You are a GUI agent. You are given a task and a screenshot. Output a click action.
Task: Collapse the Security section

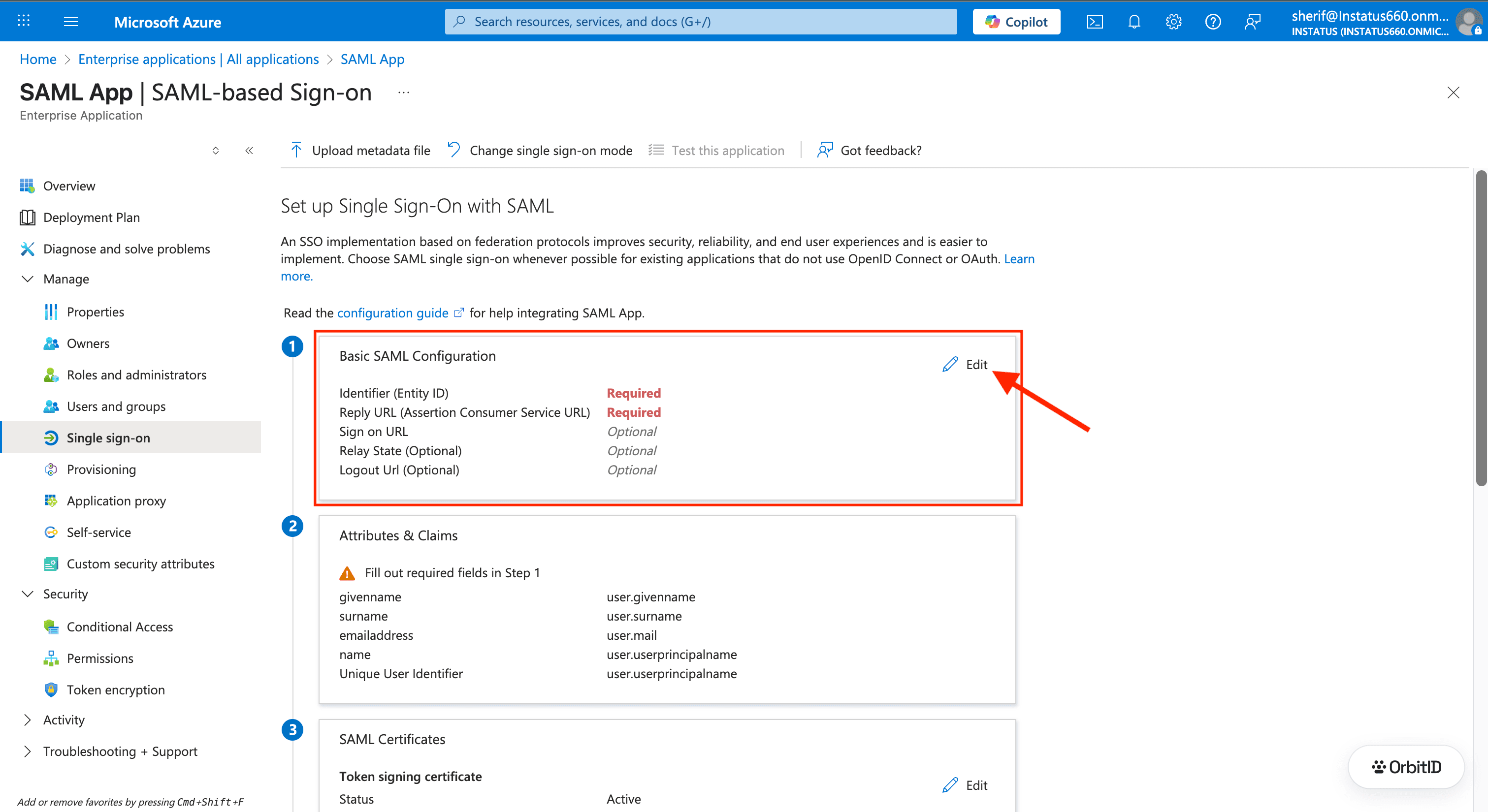click(x=27, y=594)
